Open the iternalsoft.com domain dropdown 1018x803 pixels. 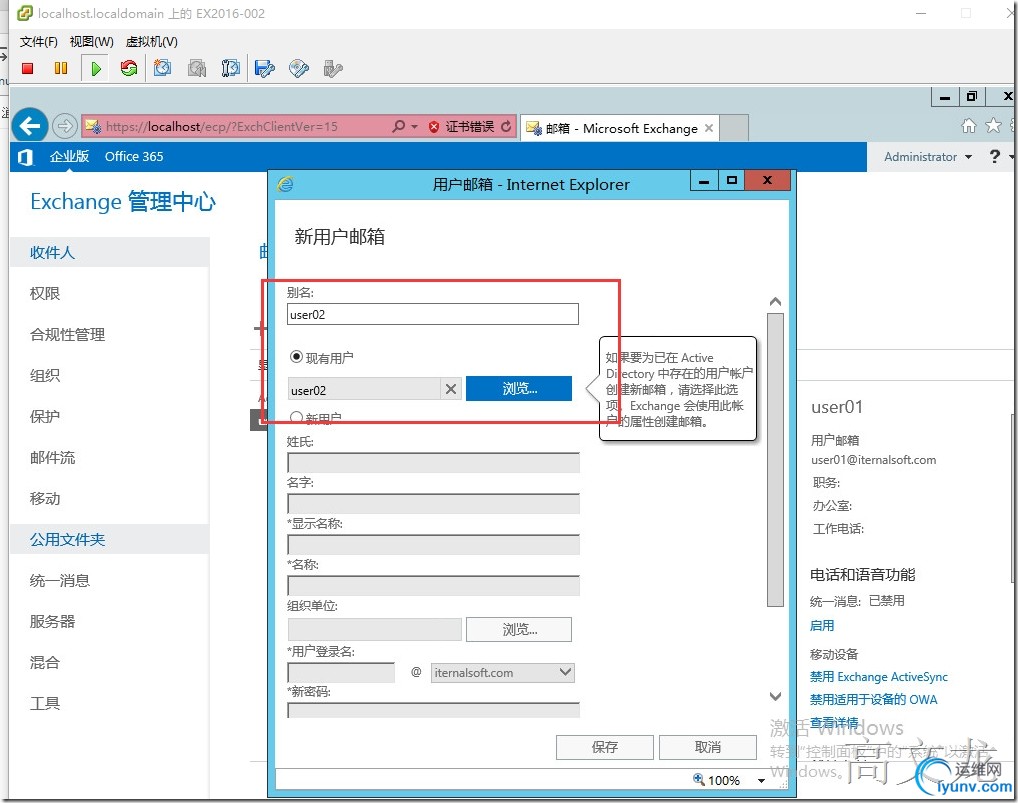click(x=503, y=673)
